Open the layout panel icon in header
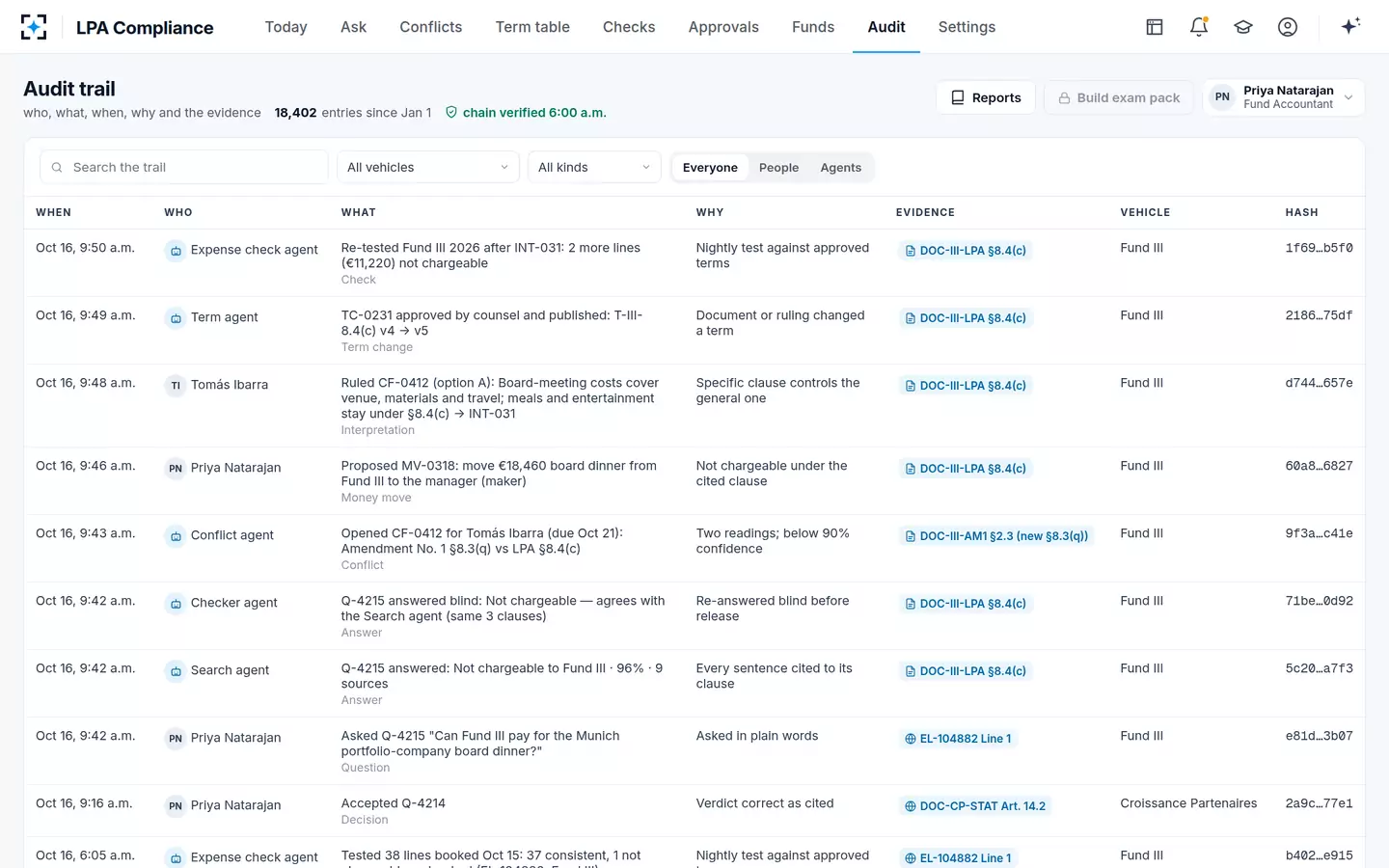The image size is (1389, 868). click(x=1155, y=27)
